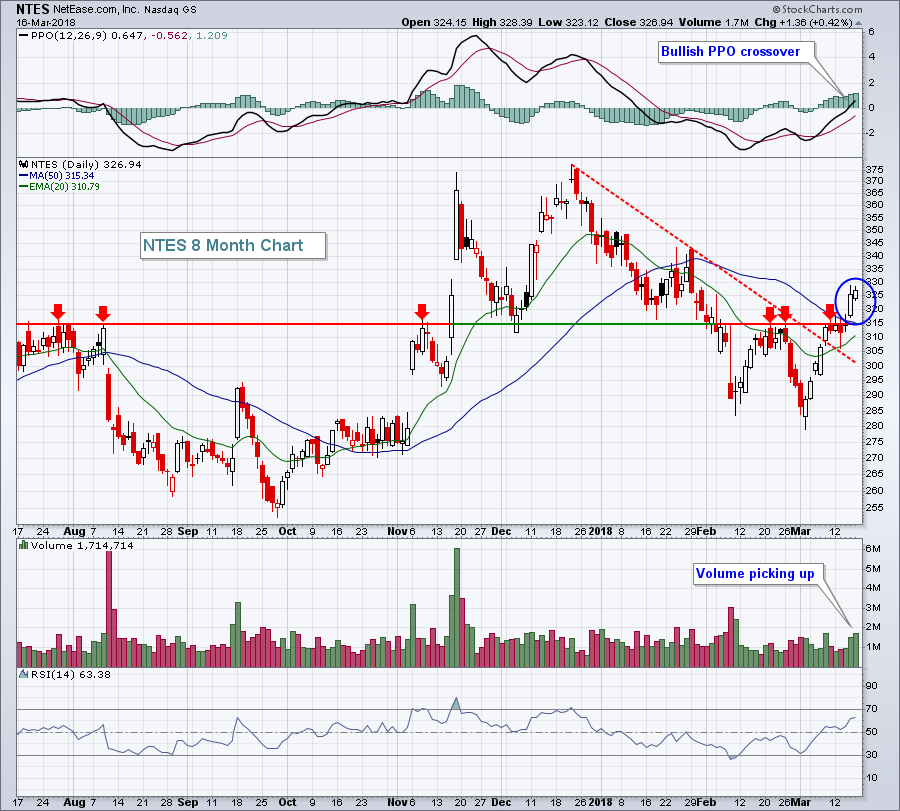Click the Sep label on bottom date axis
Screen dimensions: 900x811
coord(188,802)
